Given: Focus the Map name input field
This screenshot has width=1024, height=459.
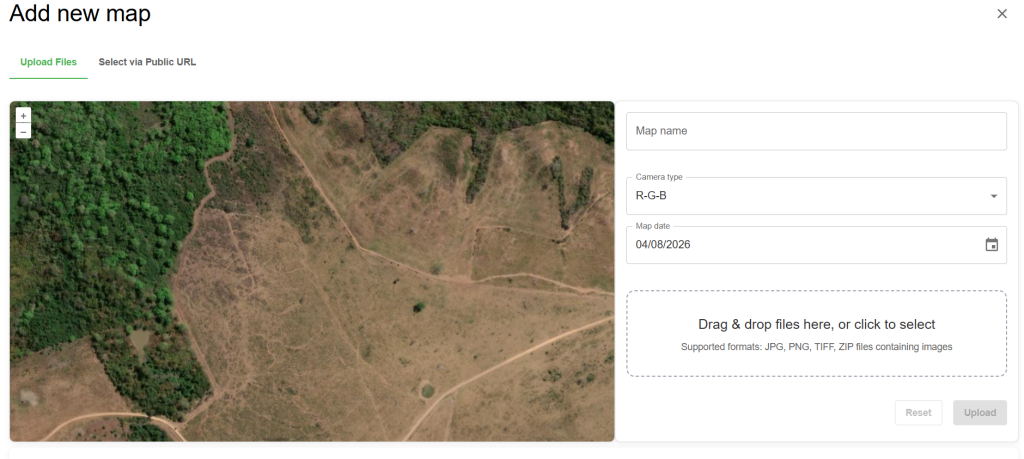Looking at the screenshot, I should [x=816, y=131].
